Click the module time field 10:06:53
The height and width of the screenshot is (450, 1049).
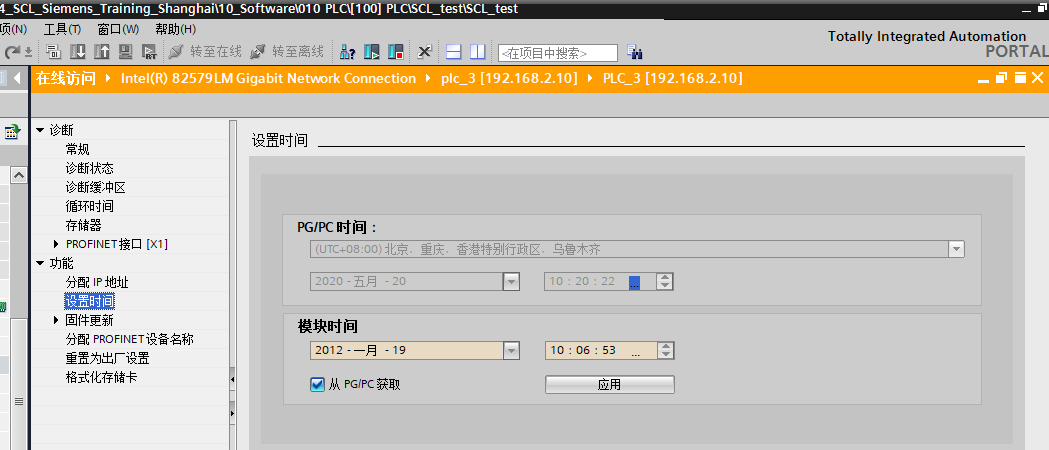(x=601, y=350)
